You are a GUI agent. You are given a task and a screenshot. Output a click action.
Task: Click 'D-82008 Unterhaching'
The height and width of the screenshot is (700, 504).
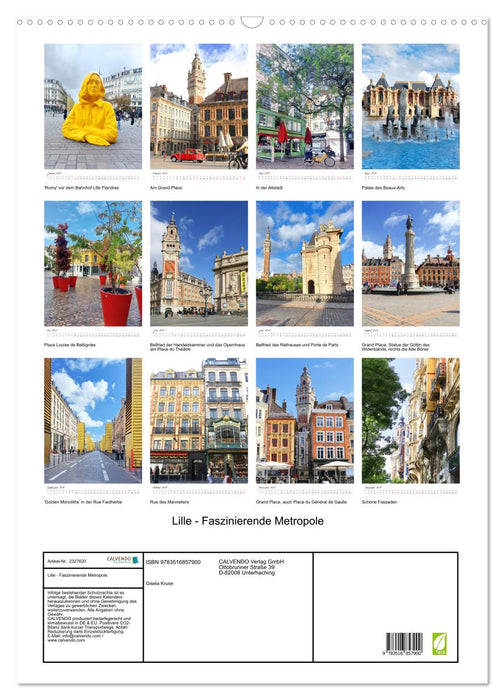246,572
